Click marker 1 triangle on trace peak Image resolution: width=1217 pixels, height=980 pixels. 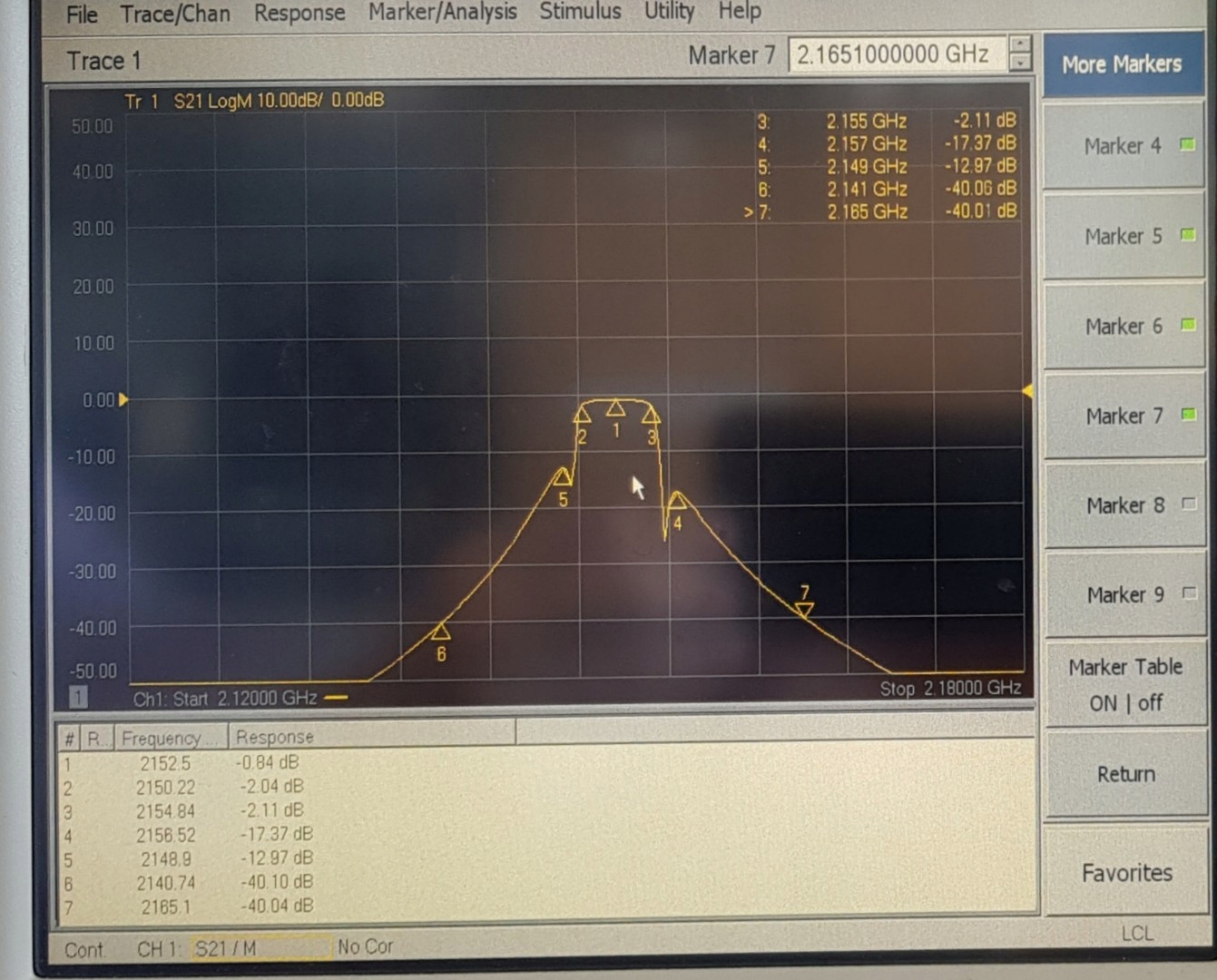(x=615, y=407)
